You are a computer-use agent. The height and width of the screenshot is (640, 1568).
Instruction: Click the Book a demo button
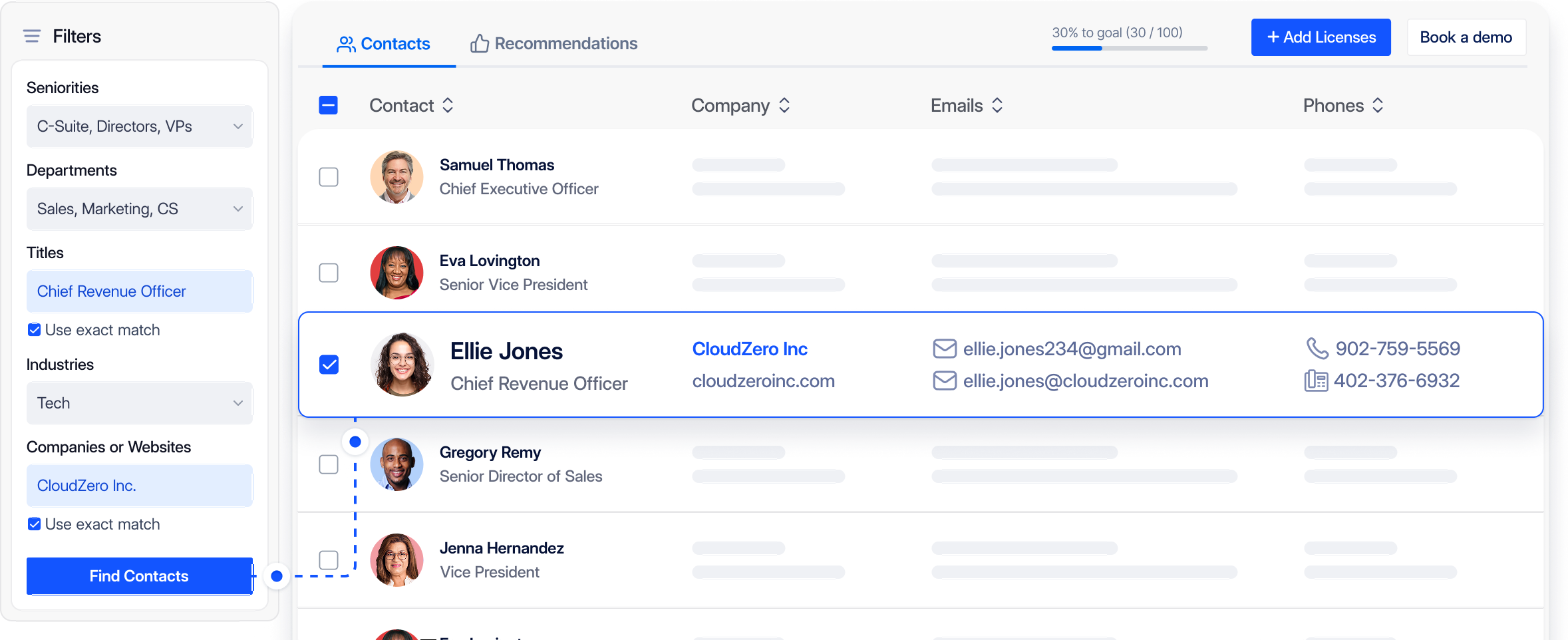[1466, 37]
